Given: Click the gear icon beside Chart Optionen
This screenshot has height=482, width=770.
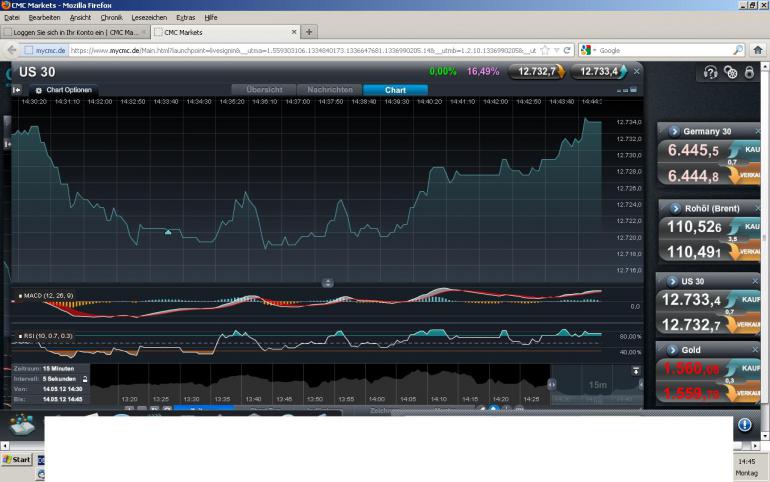Looking at the screenshot, I should pyautogui.click(x=38, y=90).
